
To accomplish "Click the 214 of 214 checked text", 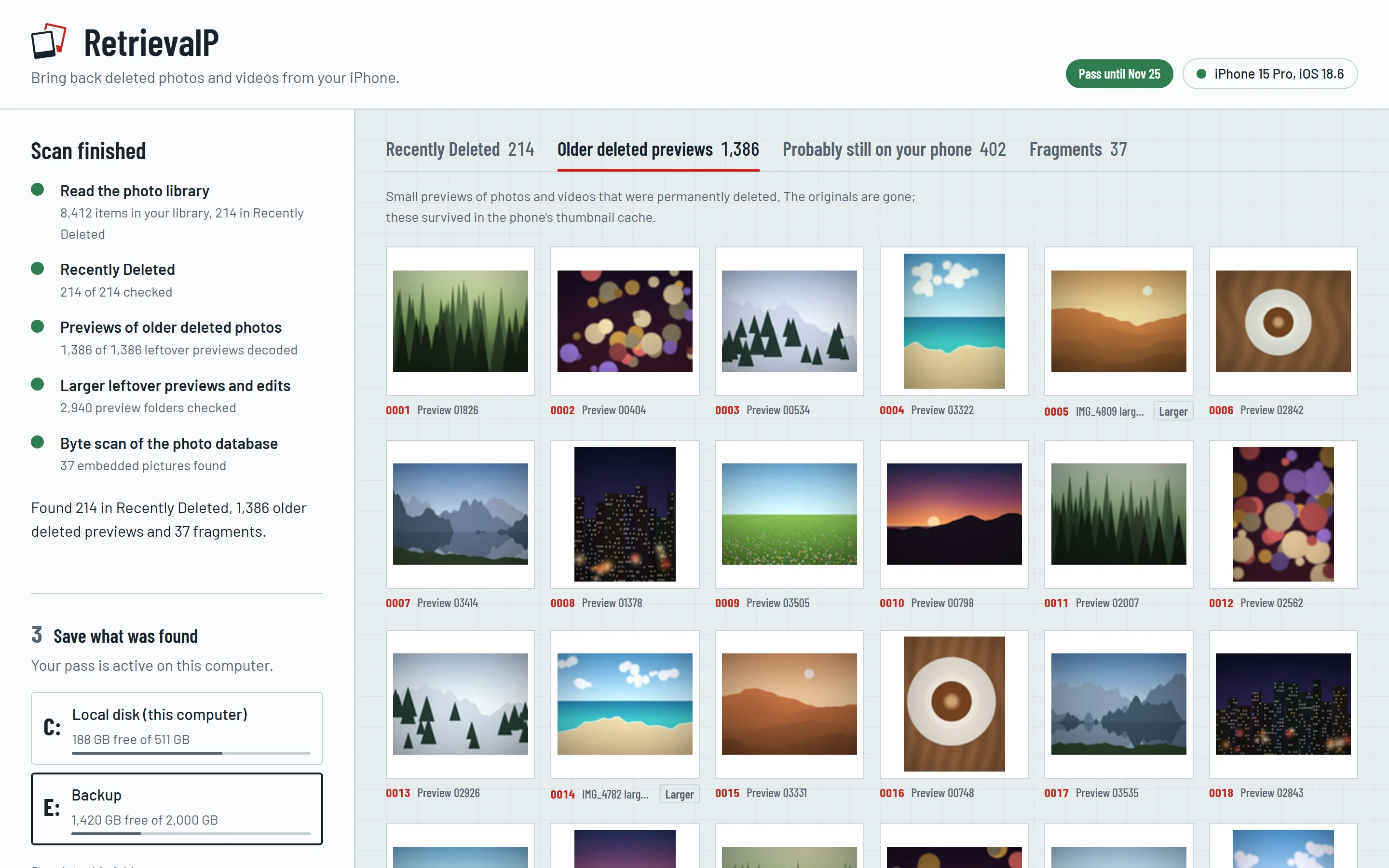I will pyautogui.click(x=116, y=292).
